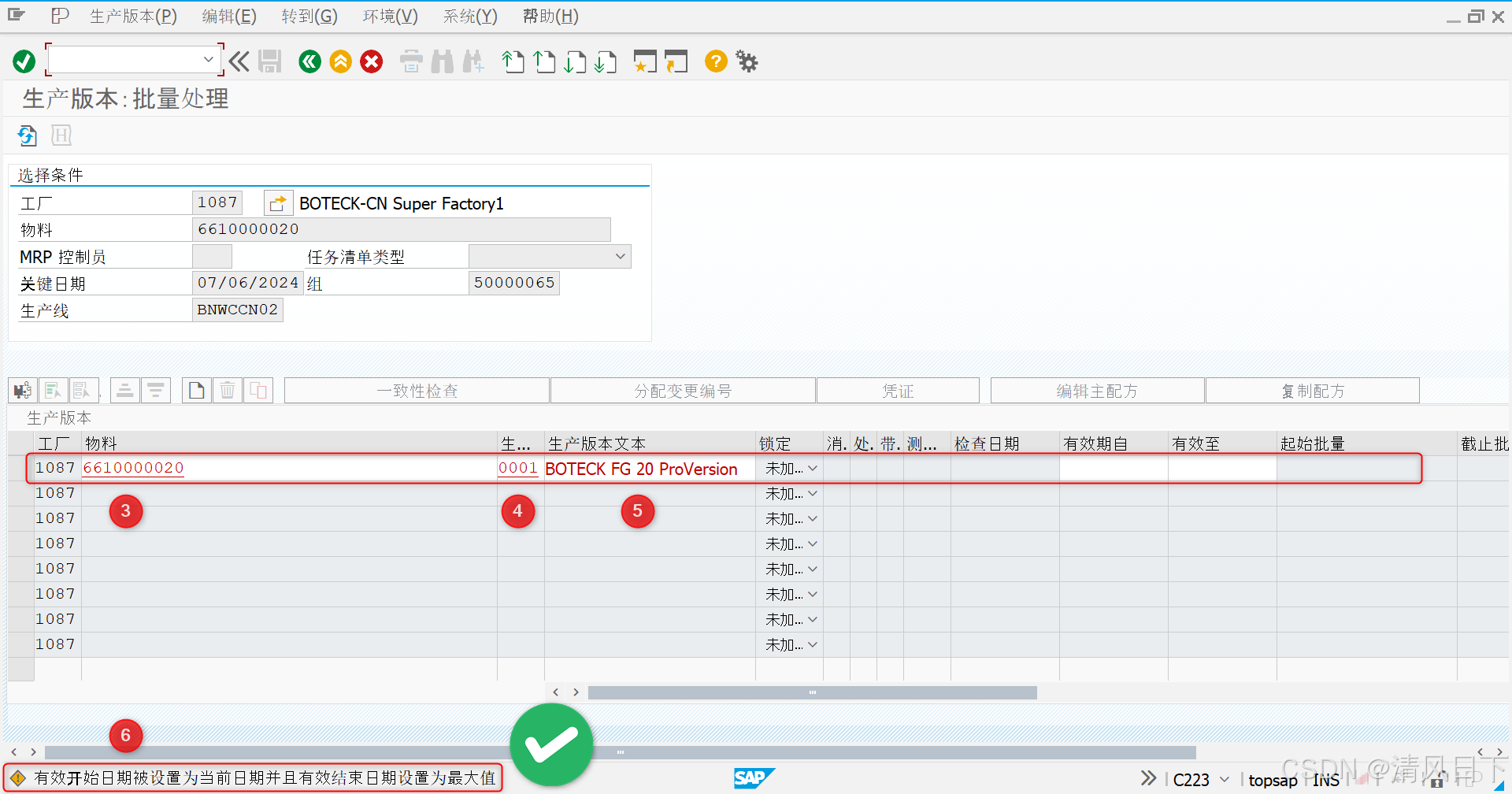Click the Print icon in toolbar
Image resolution: width=1512 pixels, height=794 pixels.
pos(411,61)
